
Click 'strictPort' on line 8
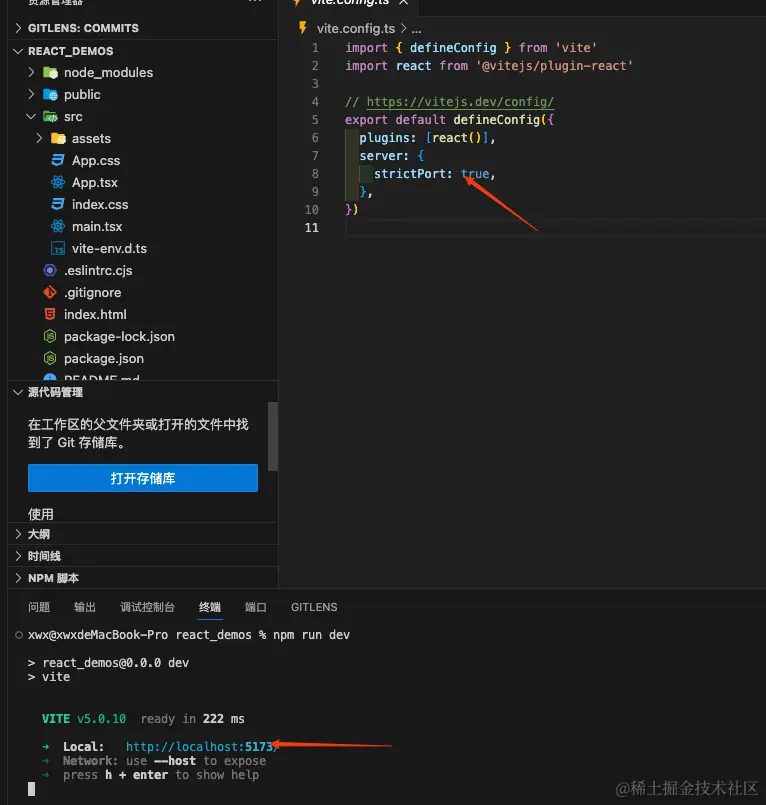410,174
